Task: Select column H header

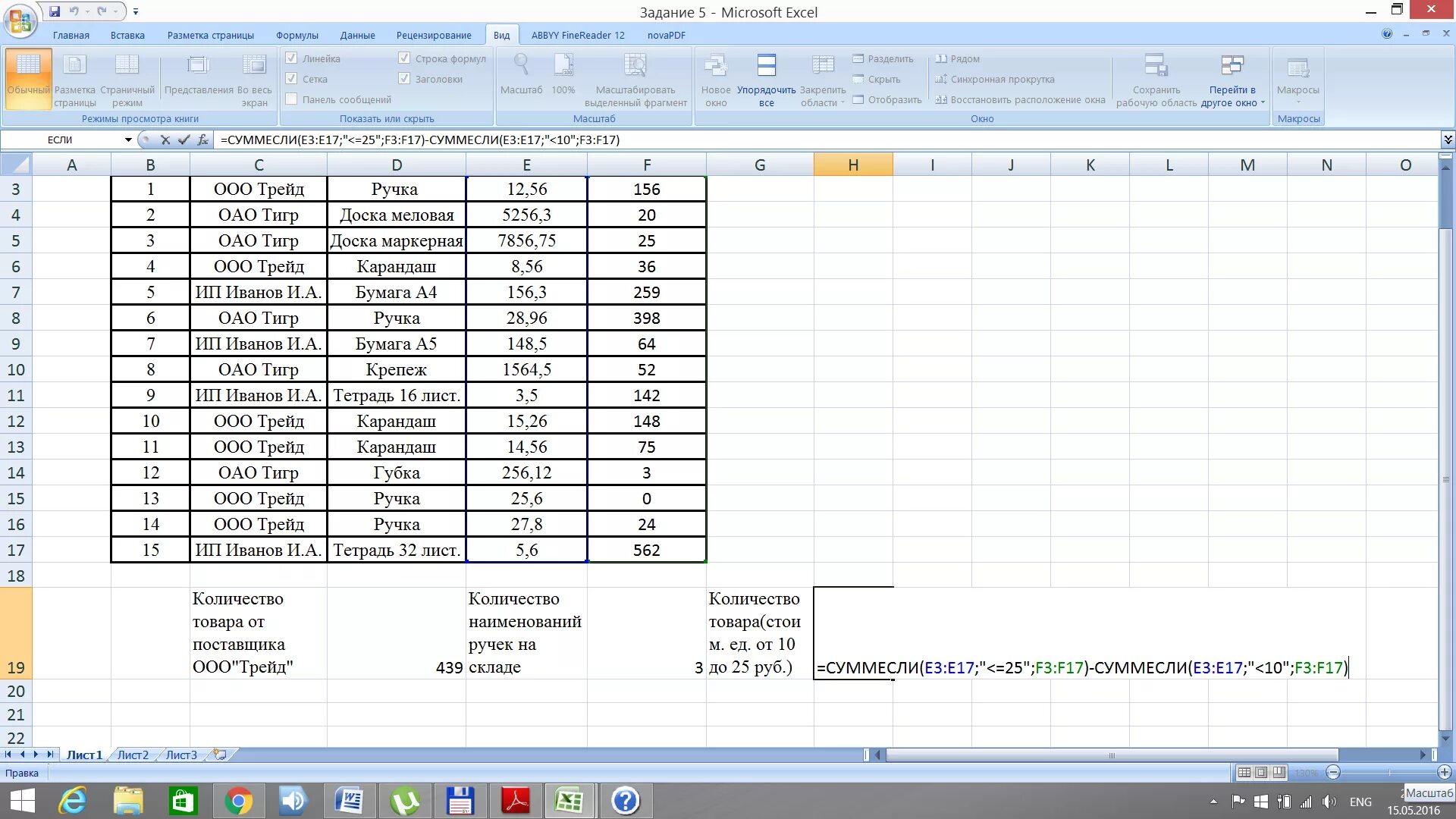Action: 853,165
